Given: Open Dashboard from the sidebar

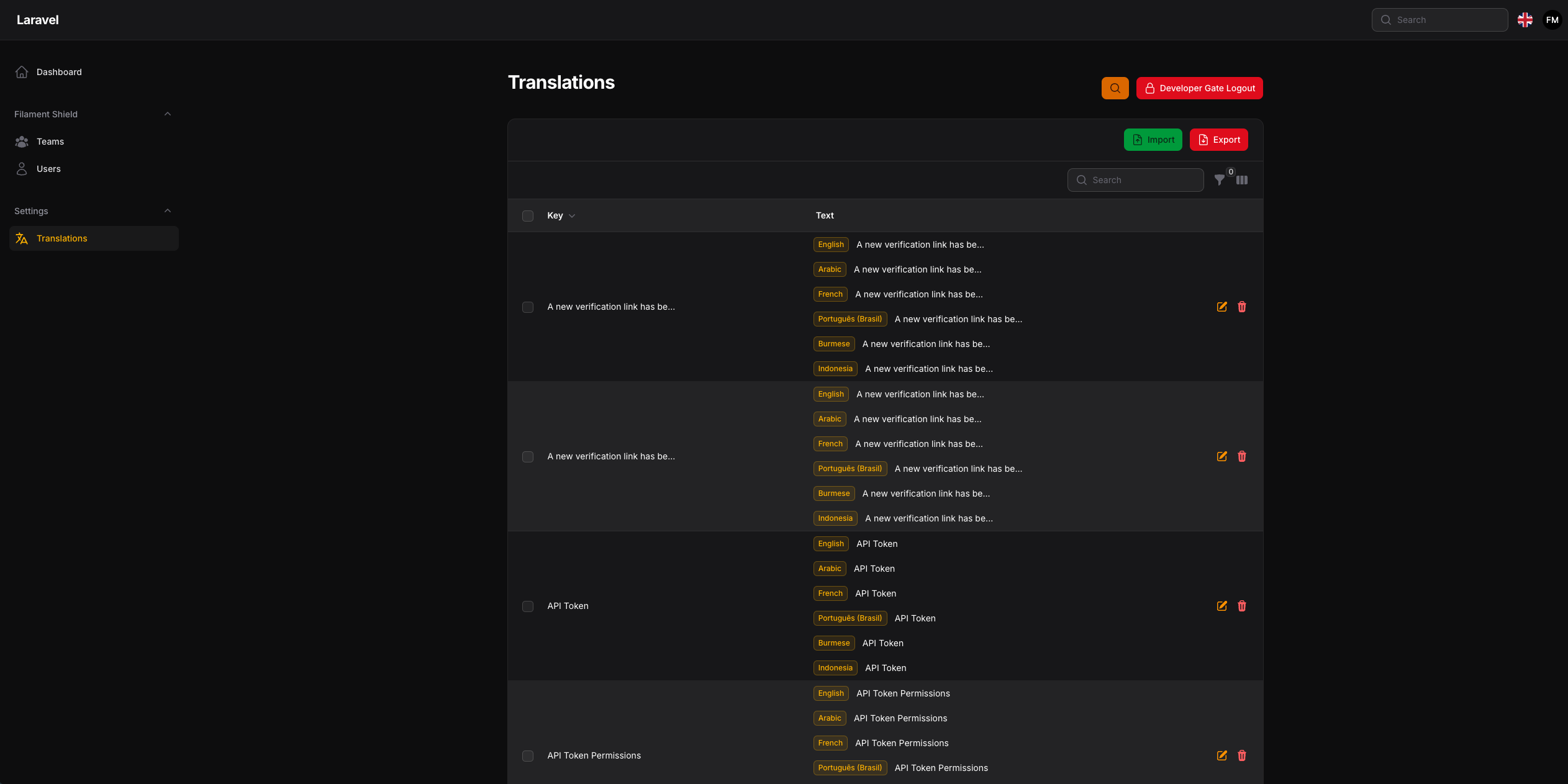Looking at the screenshot, I should pos(59,72).
